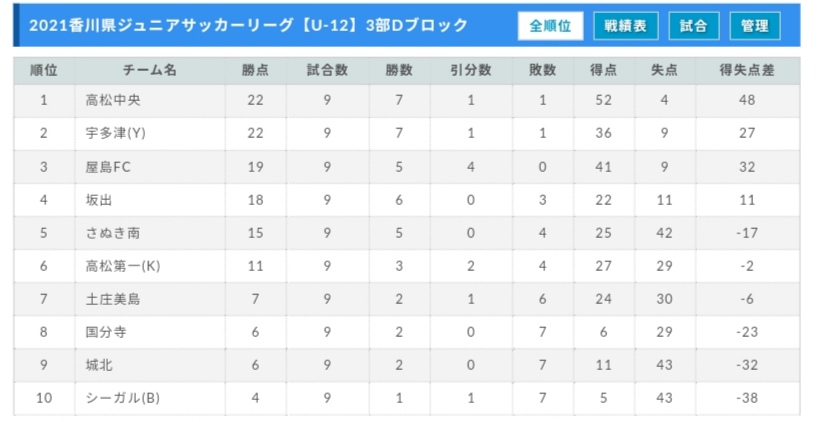Screen dimensions: 822x422
Task: Select the 高松中央 team row
Action: pyautogui.click(x=407, y=100)
